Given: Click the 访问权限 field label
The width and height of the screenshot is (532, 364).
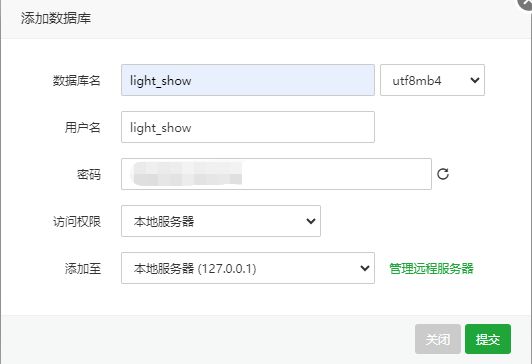Looking at the screenshot, I should pyautogui.click(x=77, y=222).
